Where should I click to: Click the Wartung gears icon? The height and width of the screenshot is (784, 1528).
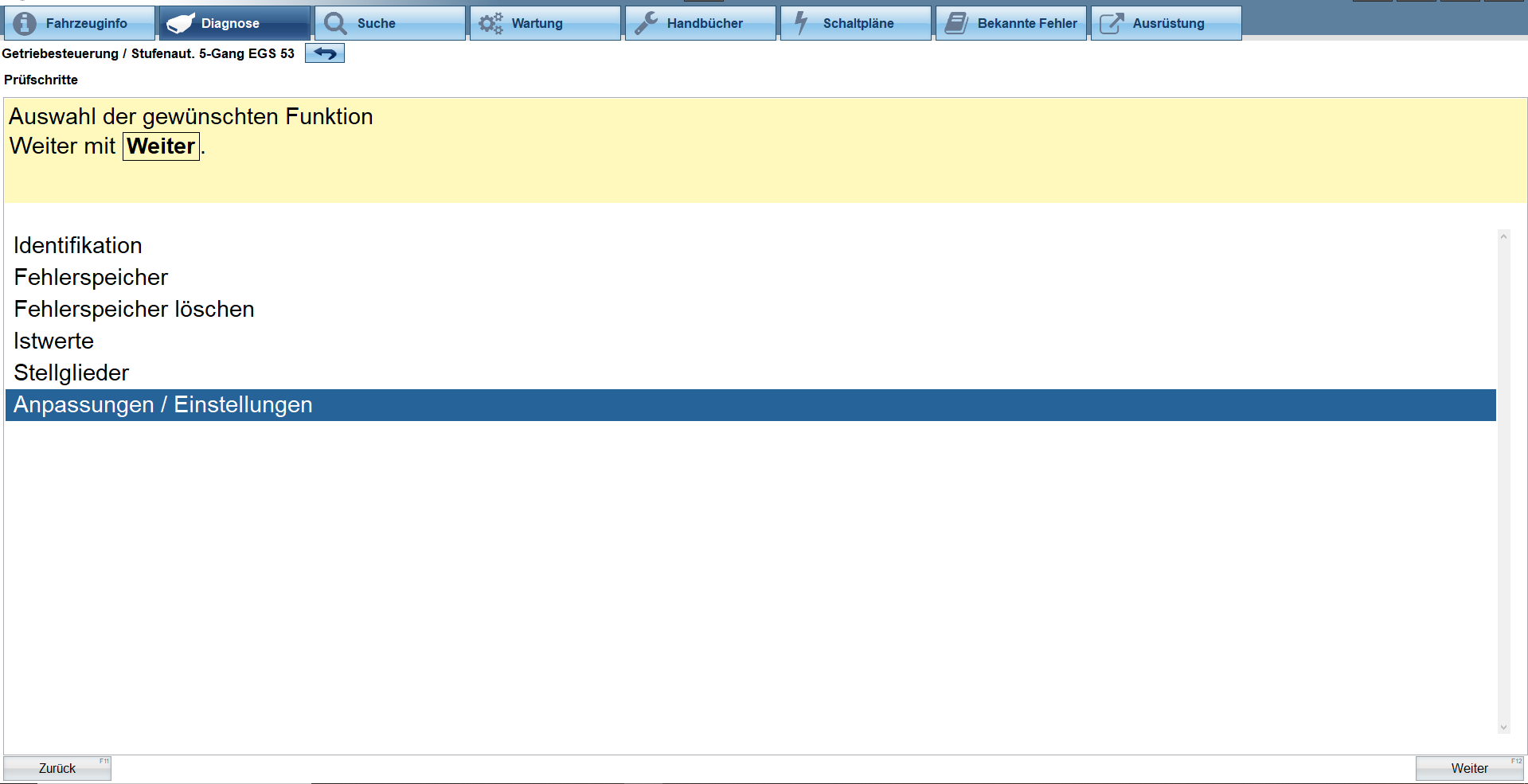[490, 23]
